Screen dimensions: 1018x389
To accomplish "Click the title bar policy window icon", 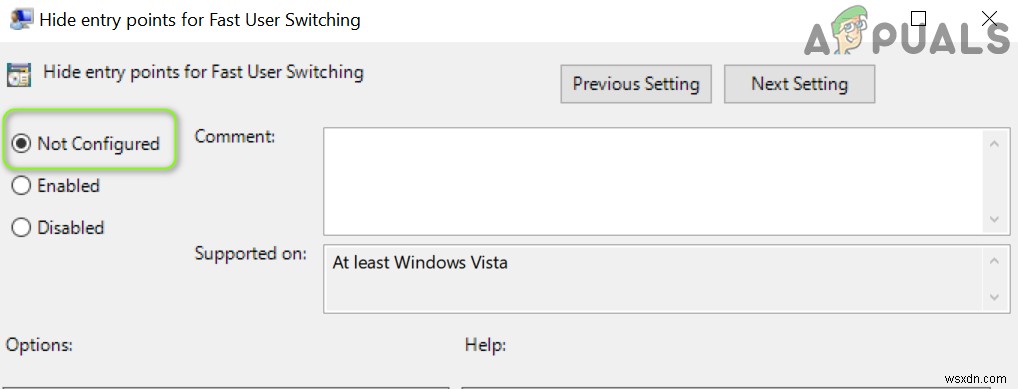I will (x=21, y=19).
